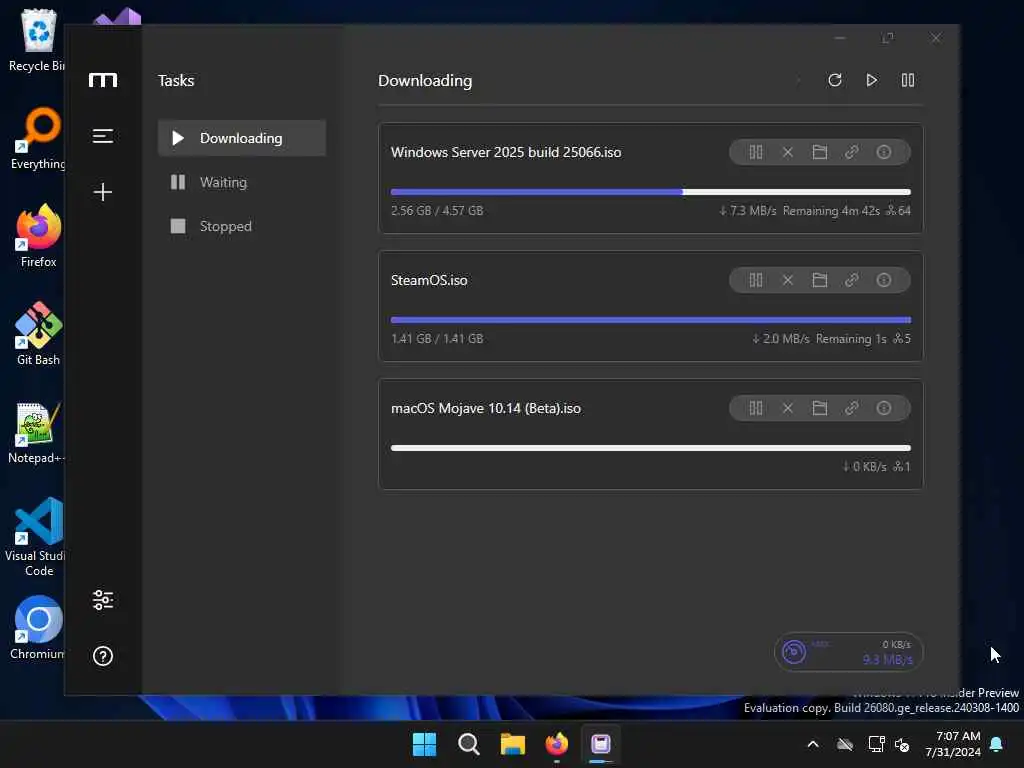
Task: Show info for macOS Mojave iso
Action: tap(884, 408)
